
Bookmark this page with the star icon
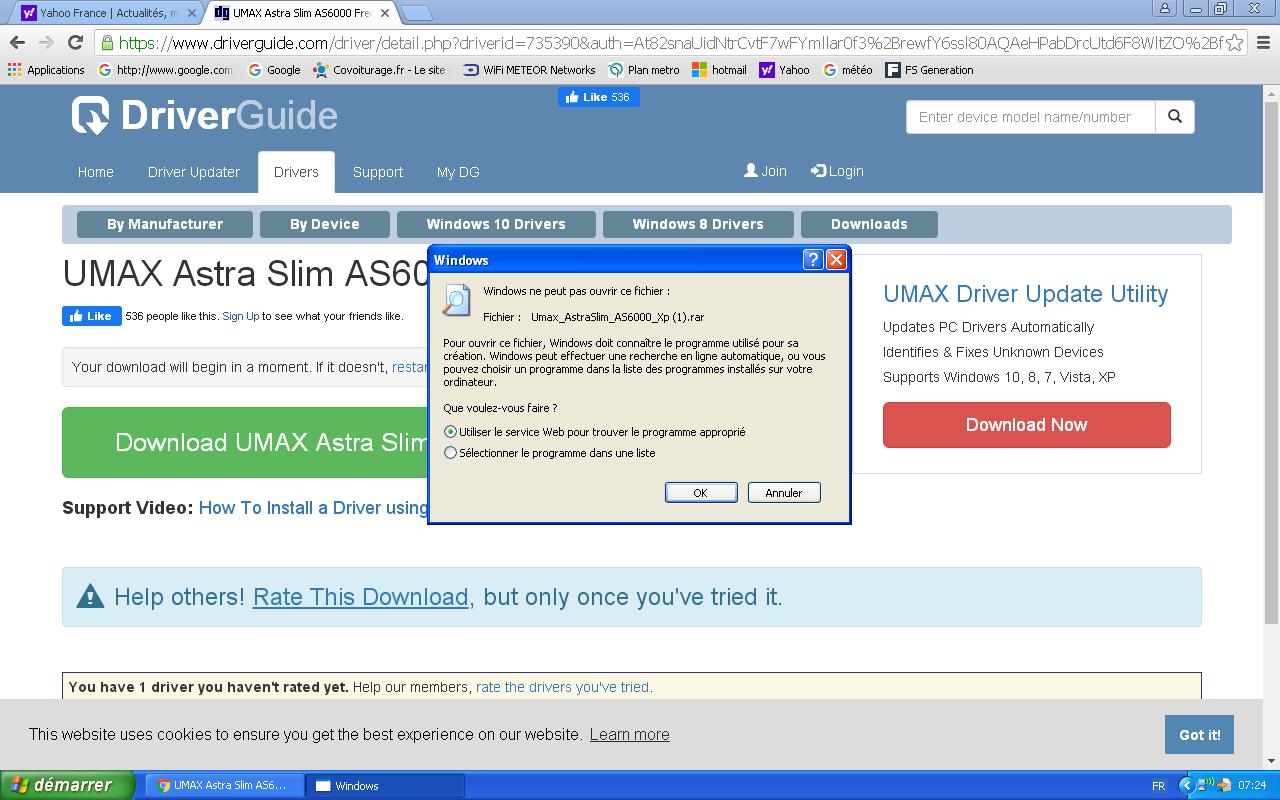[x=1235, y=43]
